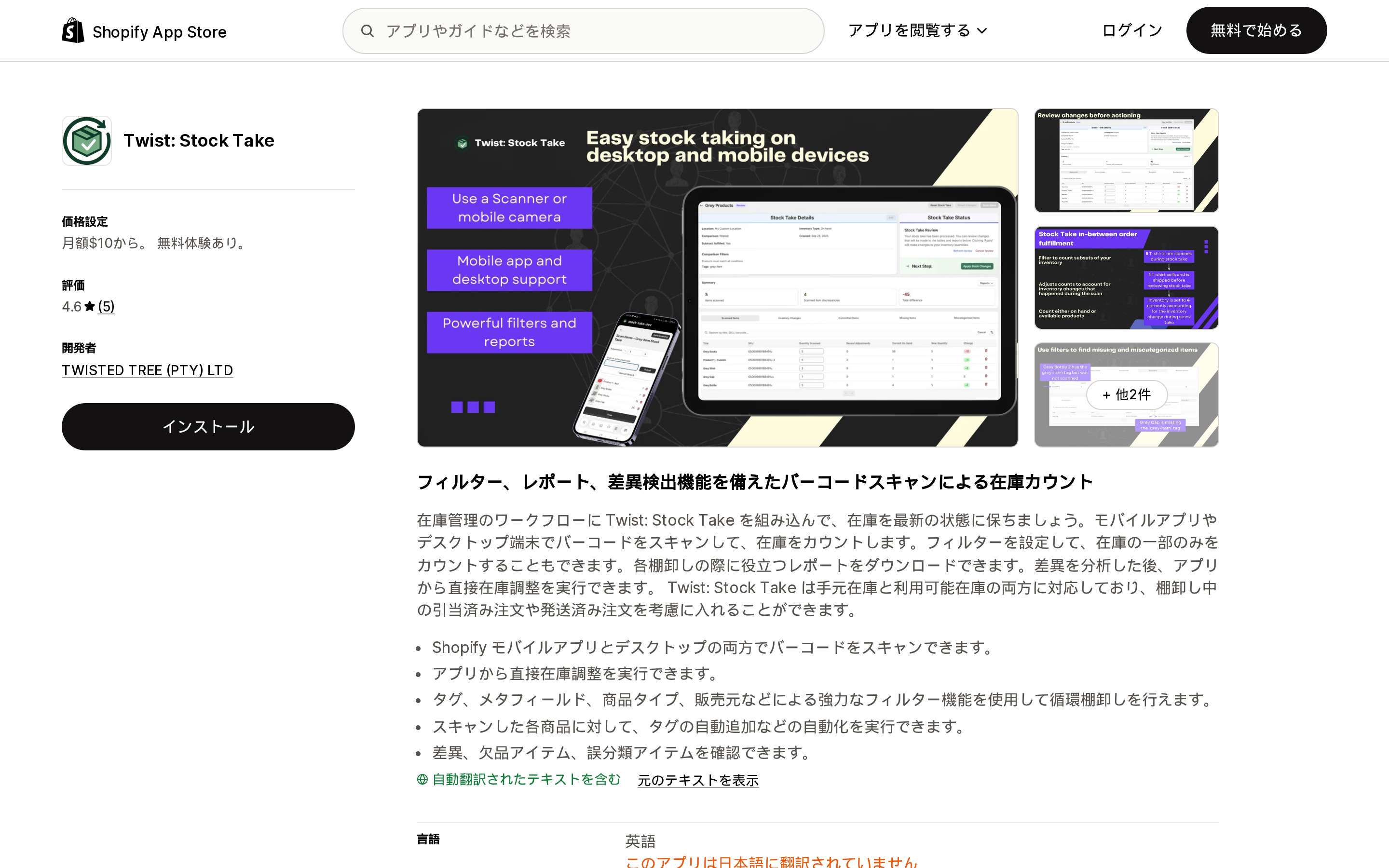
Task: Click the Twist: Stock Take app heading
Action: 199,141
